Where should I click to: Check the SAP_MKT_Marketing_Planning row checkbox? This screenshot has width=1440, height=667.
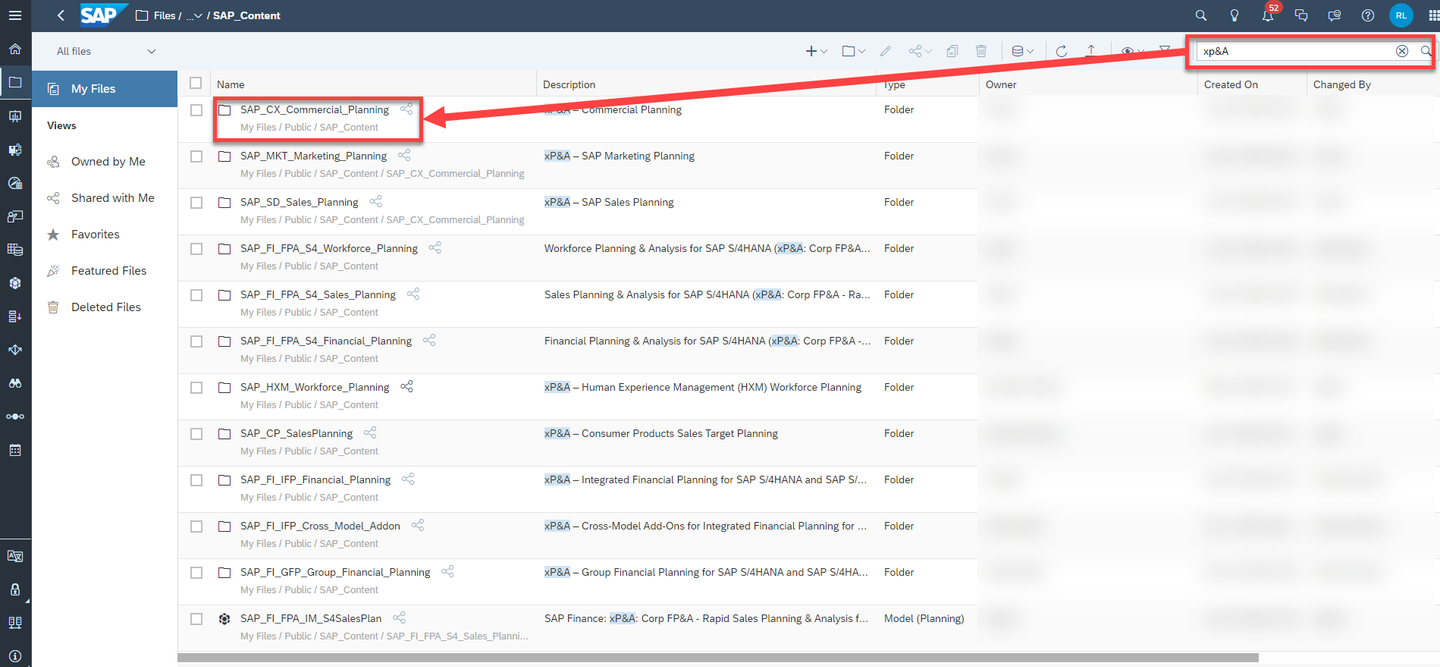pyautogui.click(x=196, y=156)
